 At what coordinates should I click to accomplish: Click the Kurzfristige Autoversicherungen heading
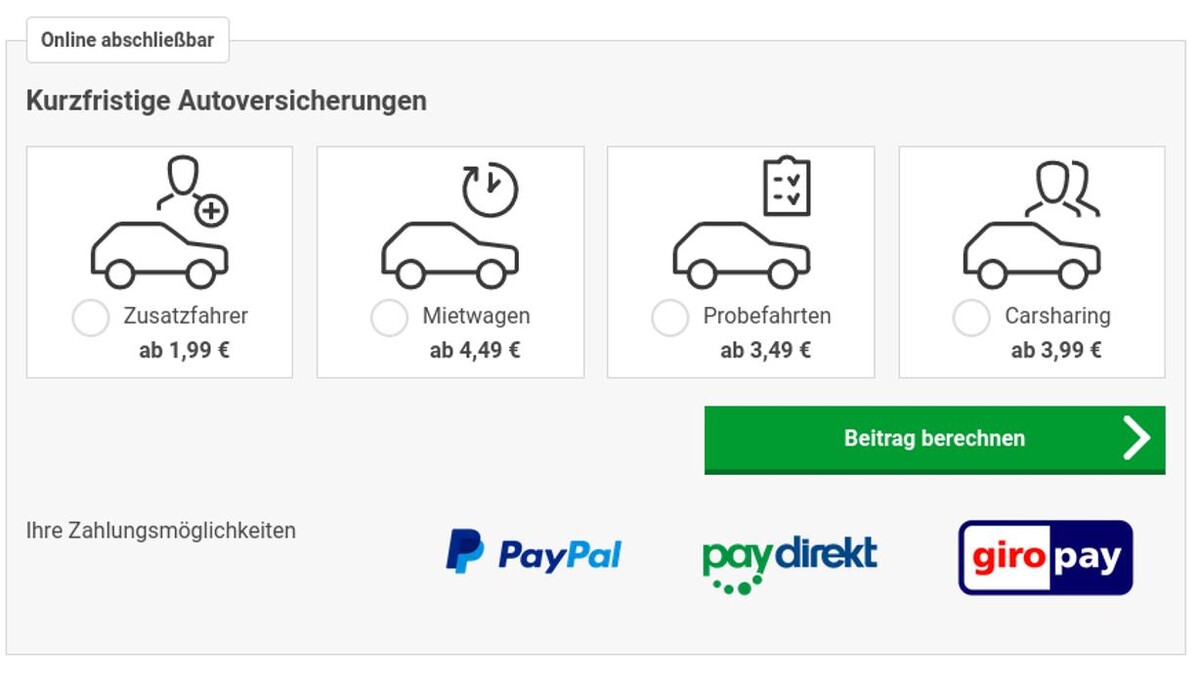pos(226,100)
